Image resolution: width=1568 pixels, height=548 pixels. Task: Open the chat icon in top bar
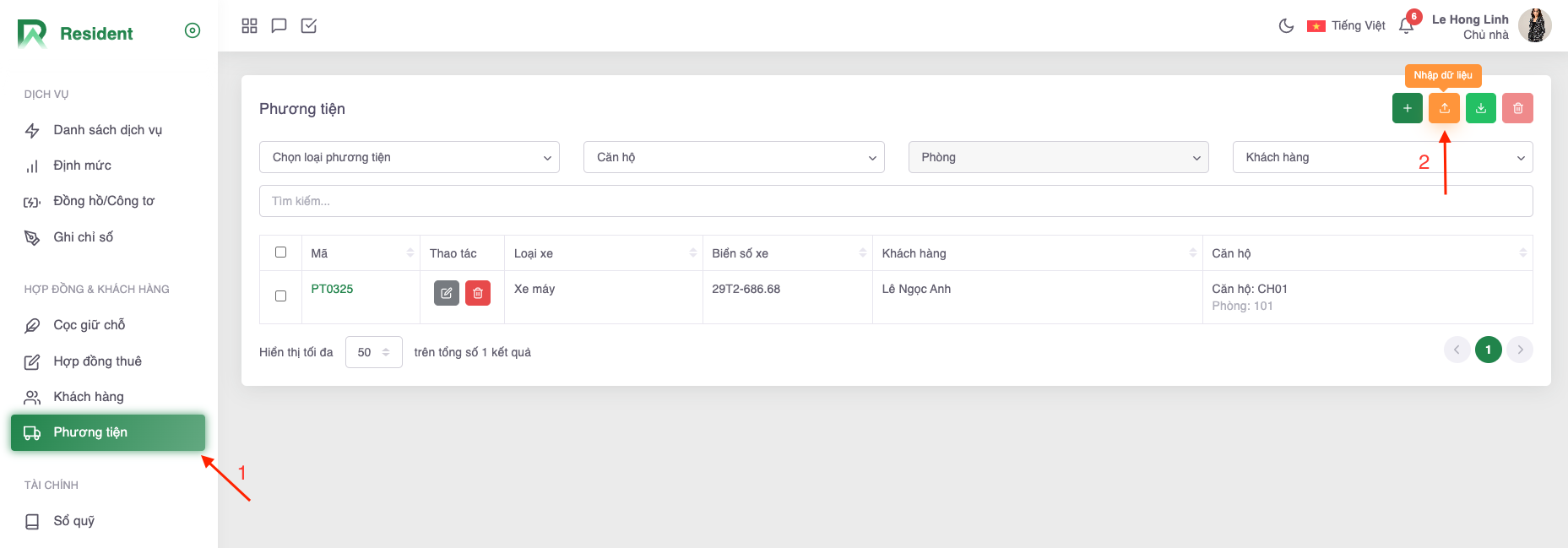(279, 26)
